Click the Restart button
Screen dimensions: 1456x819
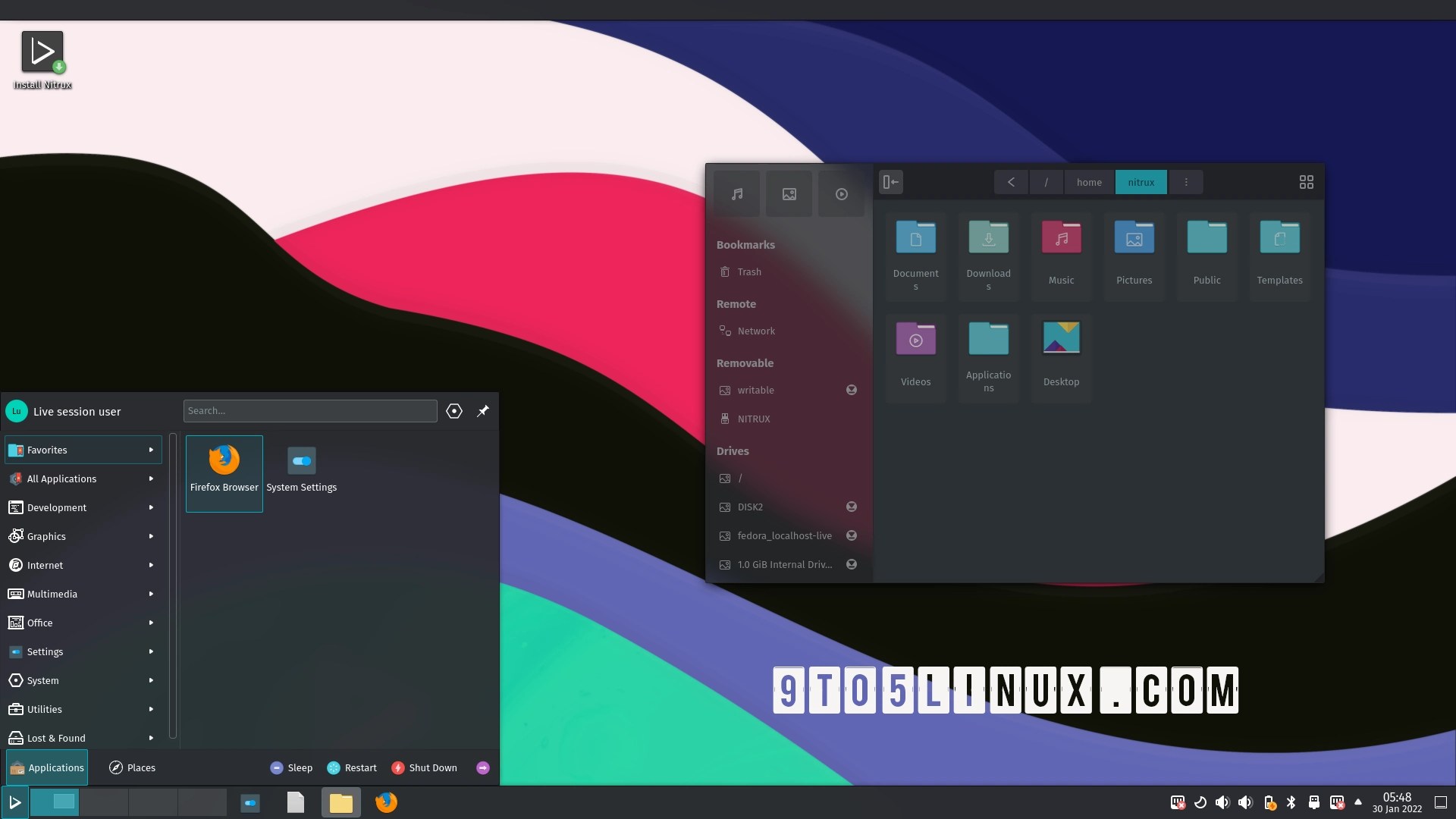coord(352,767)
